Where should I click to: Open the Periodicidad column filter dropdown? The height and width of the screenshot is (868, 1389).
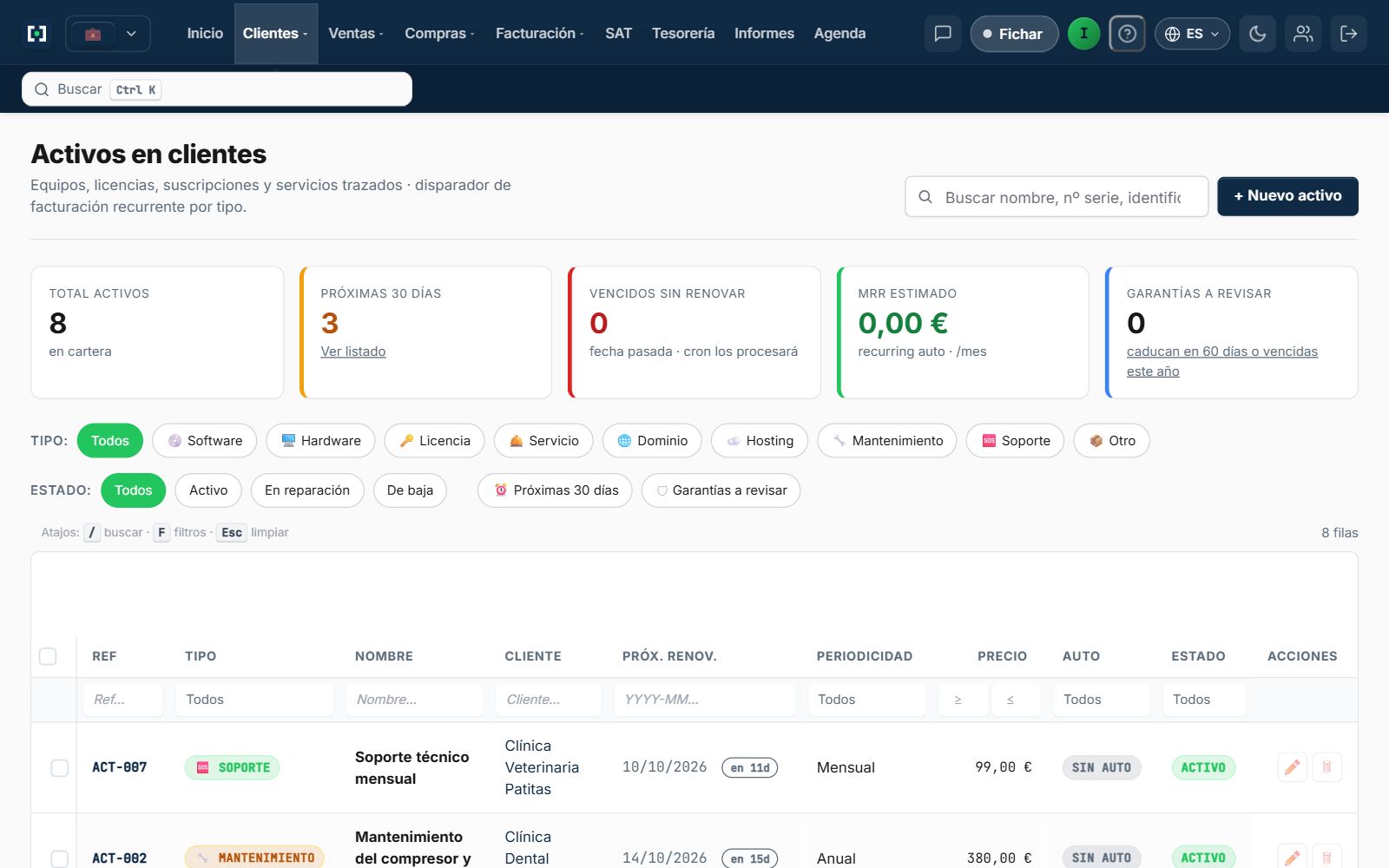[866, 700]
